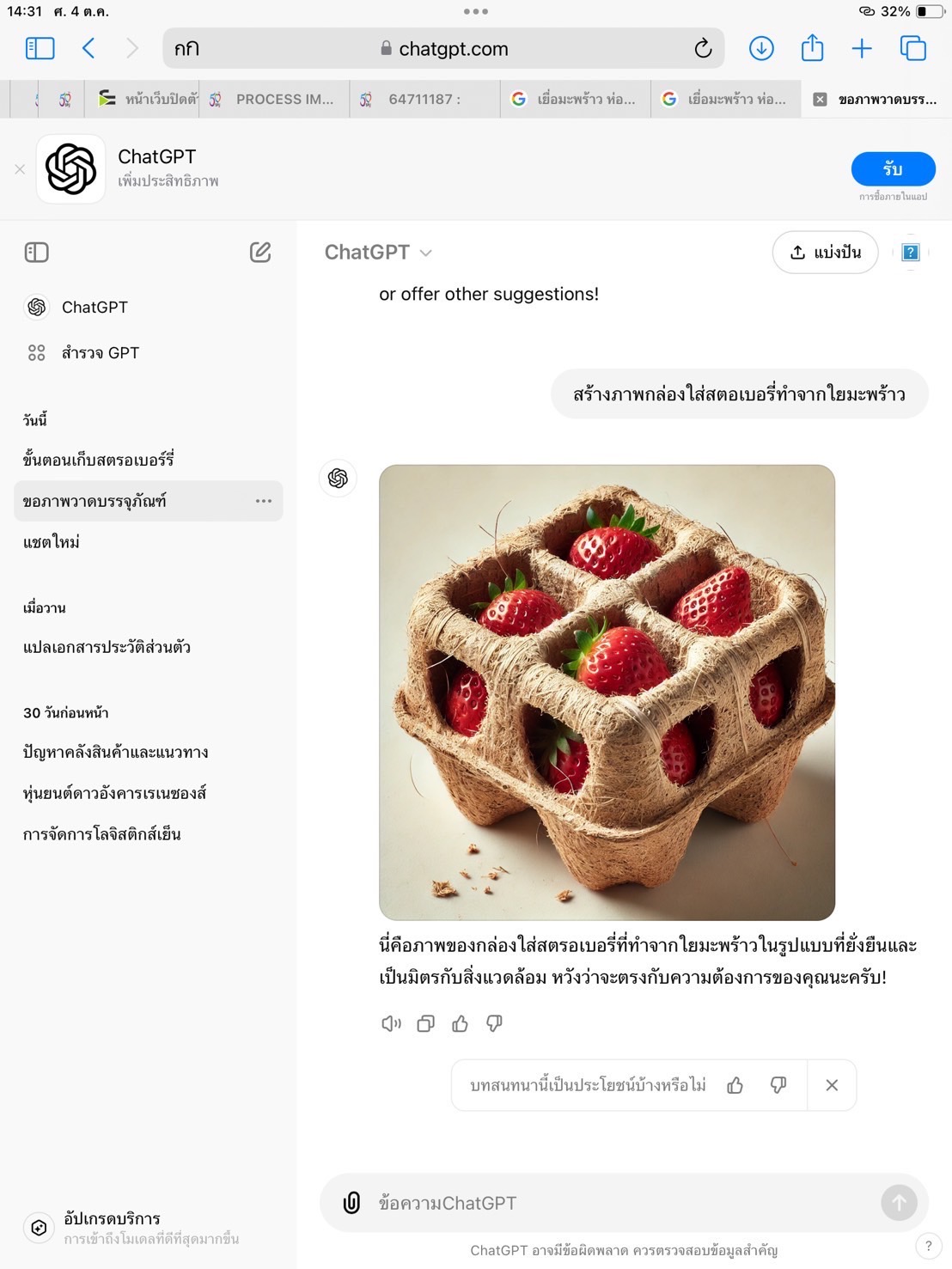Image resolution: width=952 pixels, height=1269 pixels.
Task: Copy the response with the copy icon
Action: (425, 1023)
